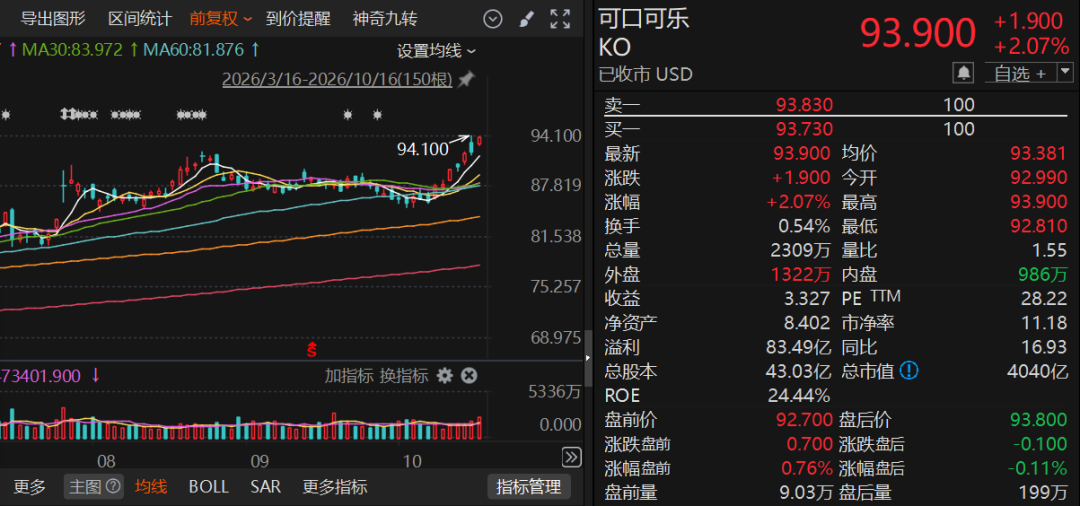
Task: Open the dropdown arrow beside 自选
Action: pyautogui.click(x=1066, y=72)
